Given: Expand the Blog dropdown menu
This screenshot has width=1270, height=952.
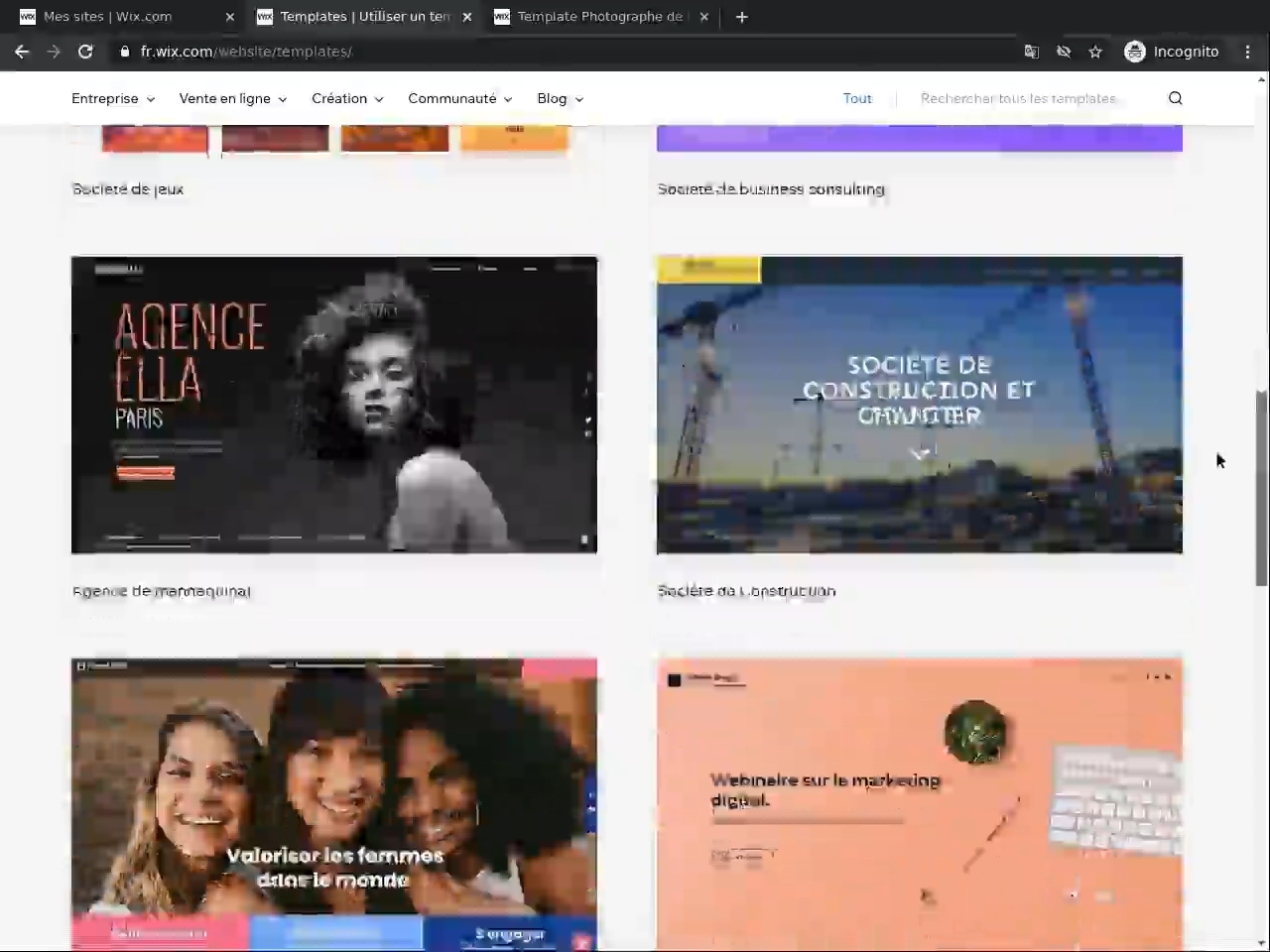Looking at the screenshot, I should point(561,98).
